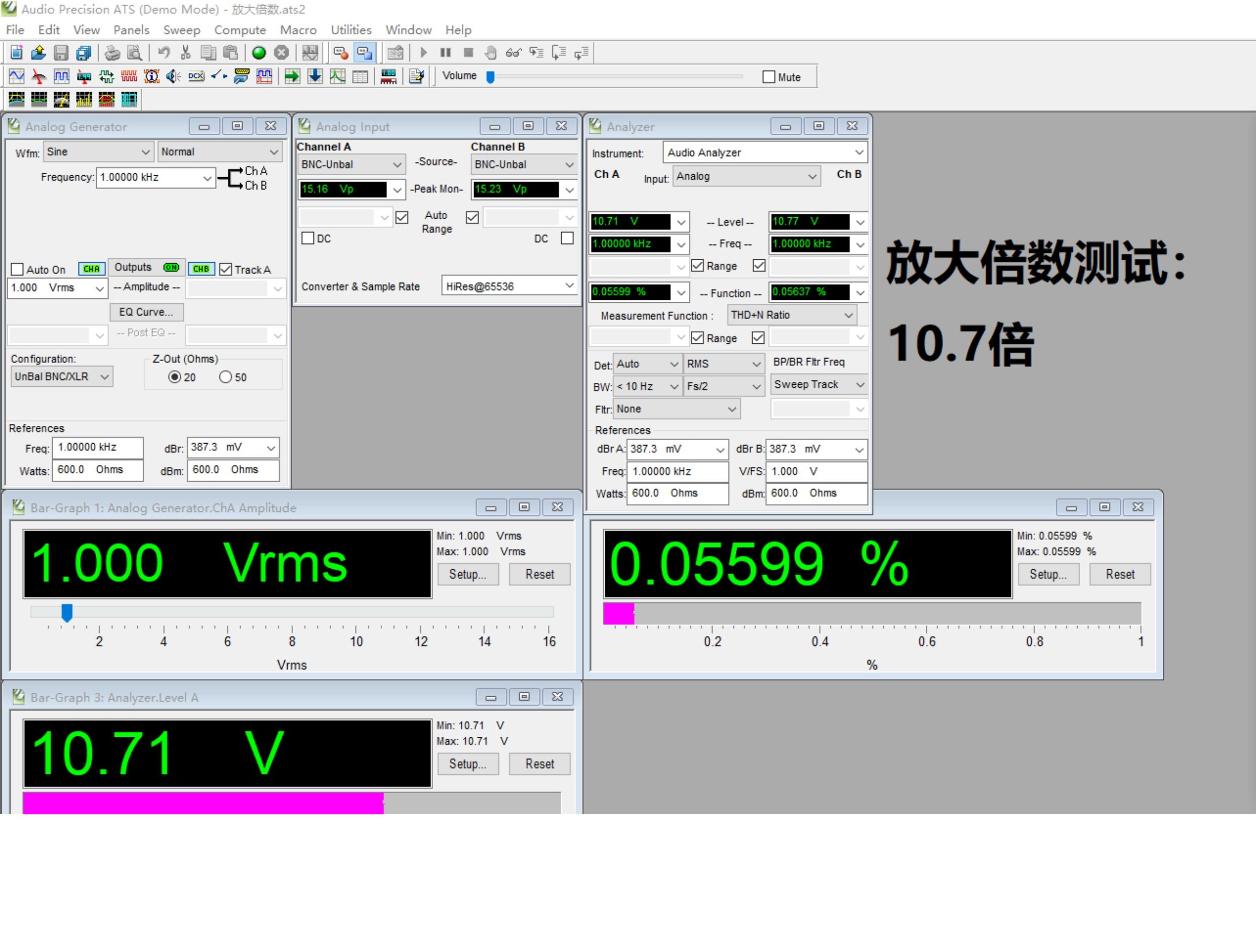Click the DCX panel toolbar icon
1256x952 pixels.
coord(196,76)
